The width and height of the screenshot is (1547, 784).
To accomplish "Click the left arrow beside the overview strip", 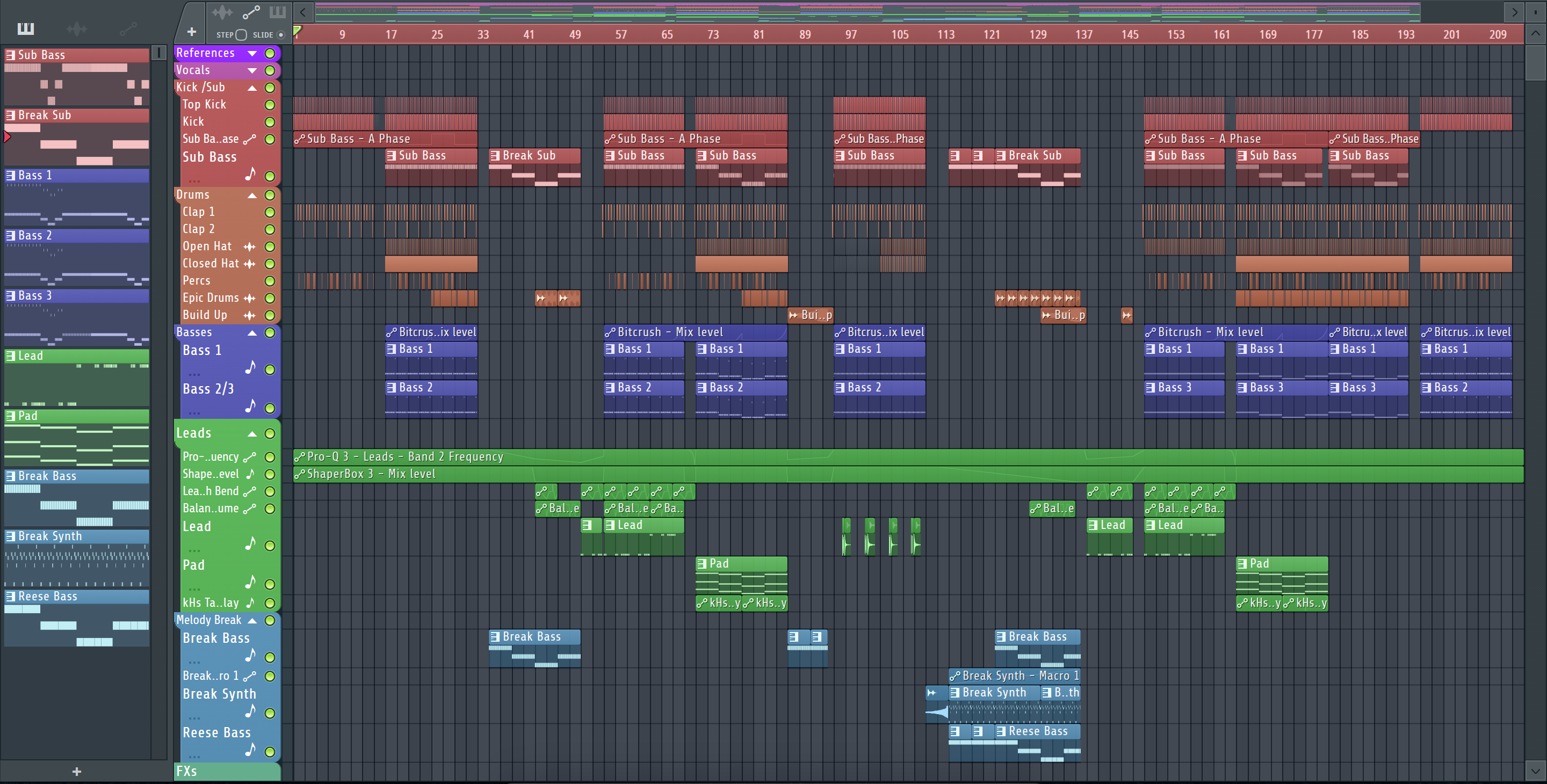I will coord(303,12).
